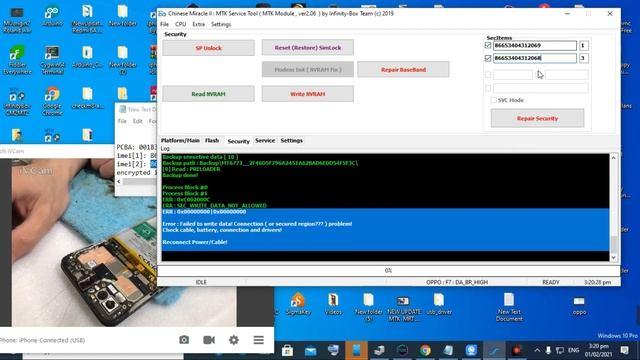Screen dimensions: 640x360
Task: Open File menu in New Text Document window
Action: tap(122, 121)
